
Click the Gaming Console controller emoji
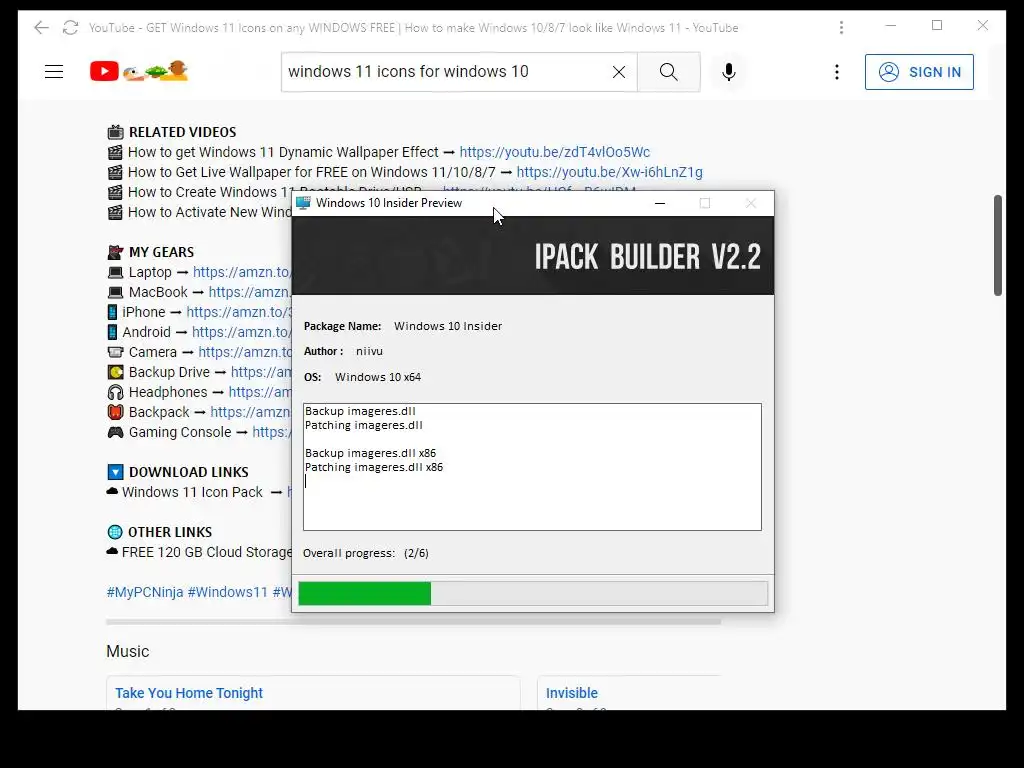click(115, 432)
